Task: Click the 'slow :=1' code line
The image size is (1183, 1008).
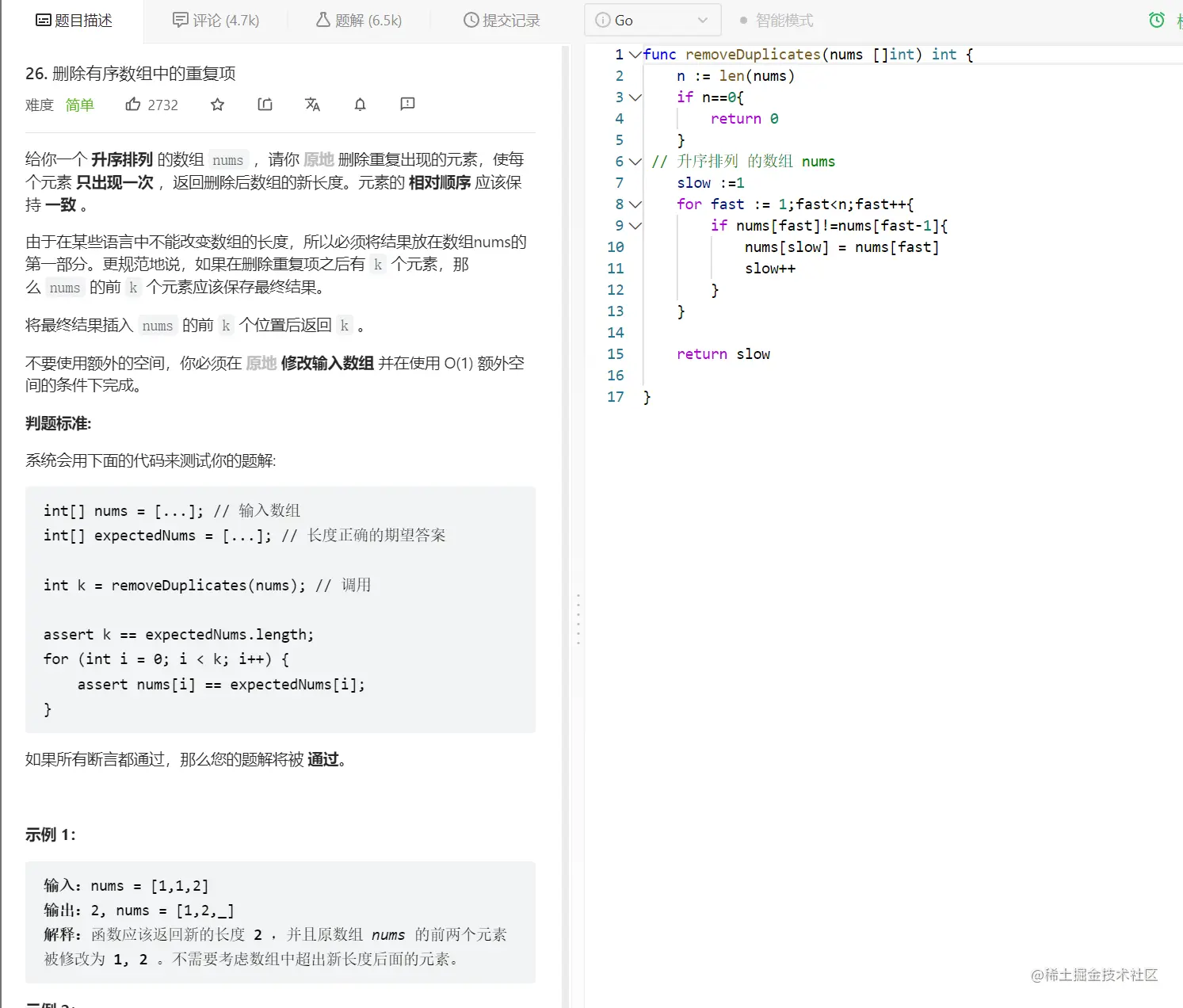Action: pyautogui.click(x=711, y=183)
